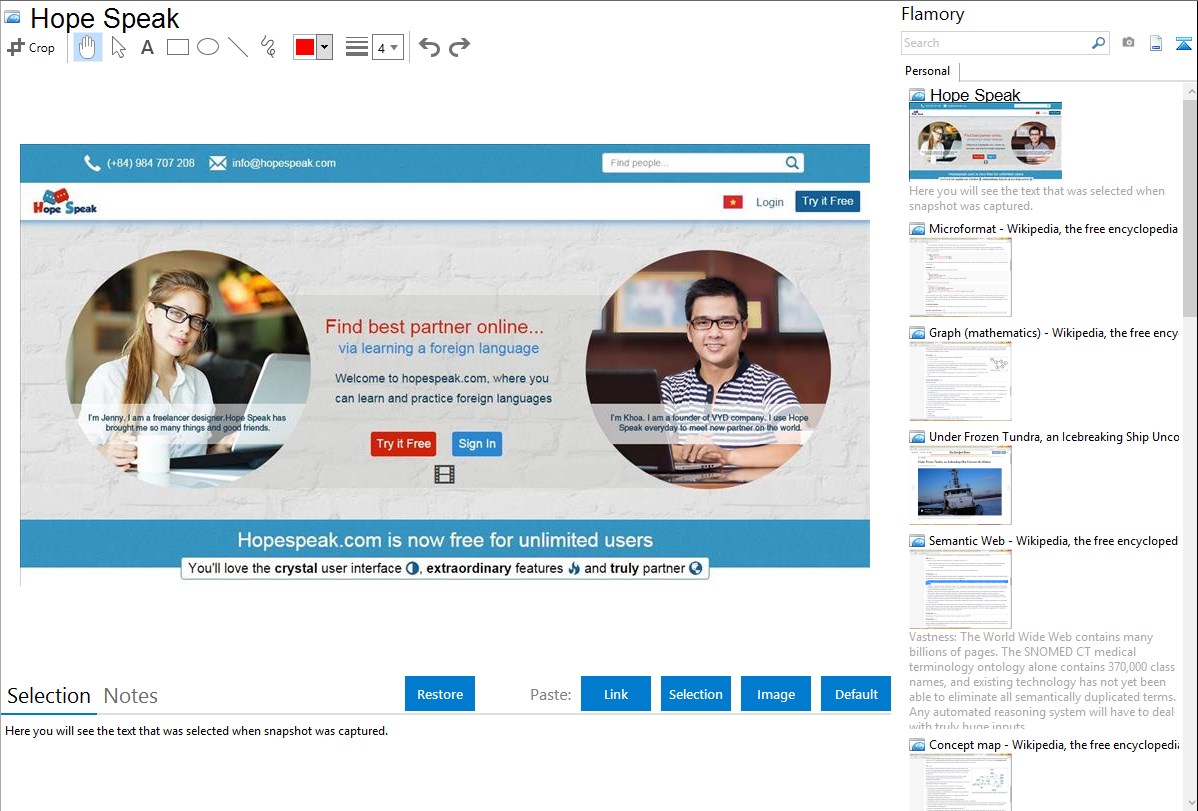1198x811 pixels.
Task: Click the webpage search magnifier icon
Action: click(x=792, y=163)
